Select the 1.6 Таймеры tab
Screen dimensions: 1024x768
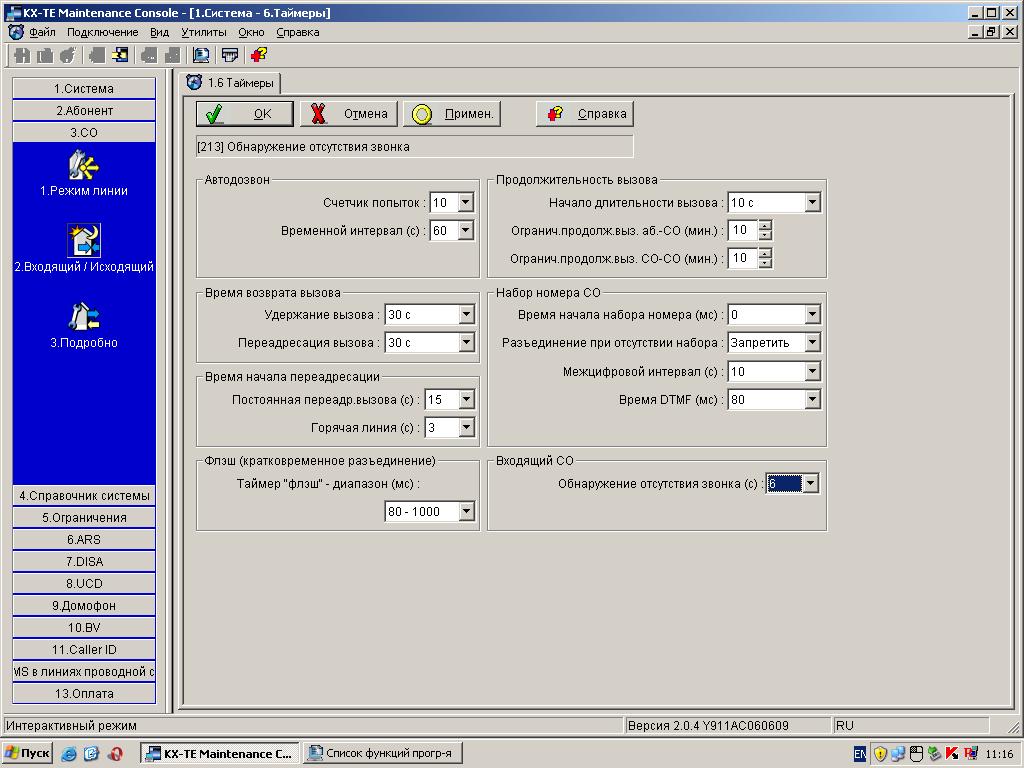click(x=231, y=83)
